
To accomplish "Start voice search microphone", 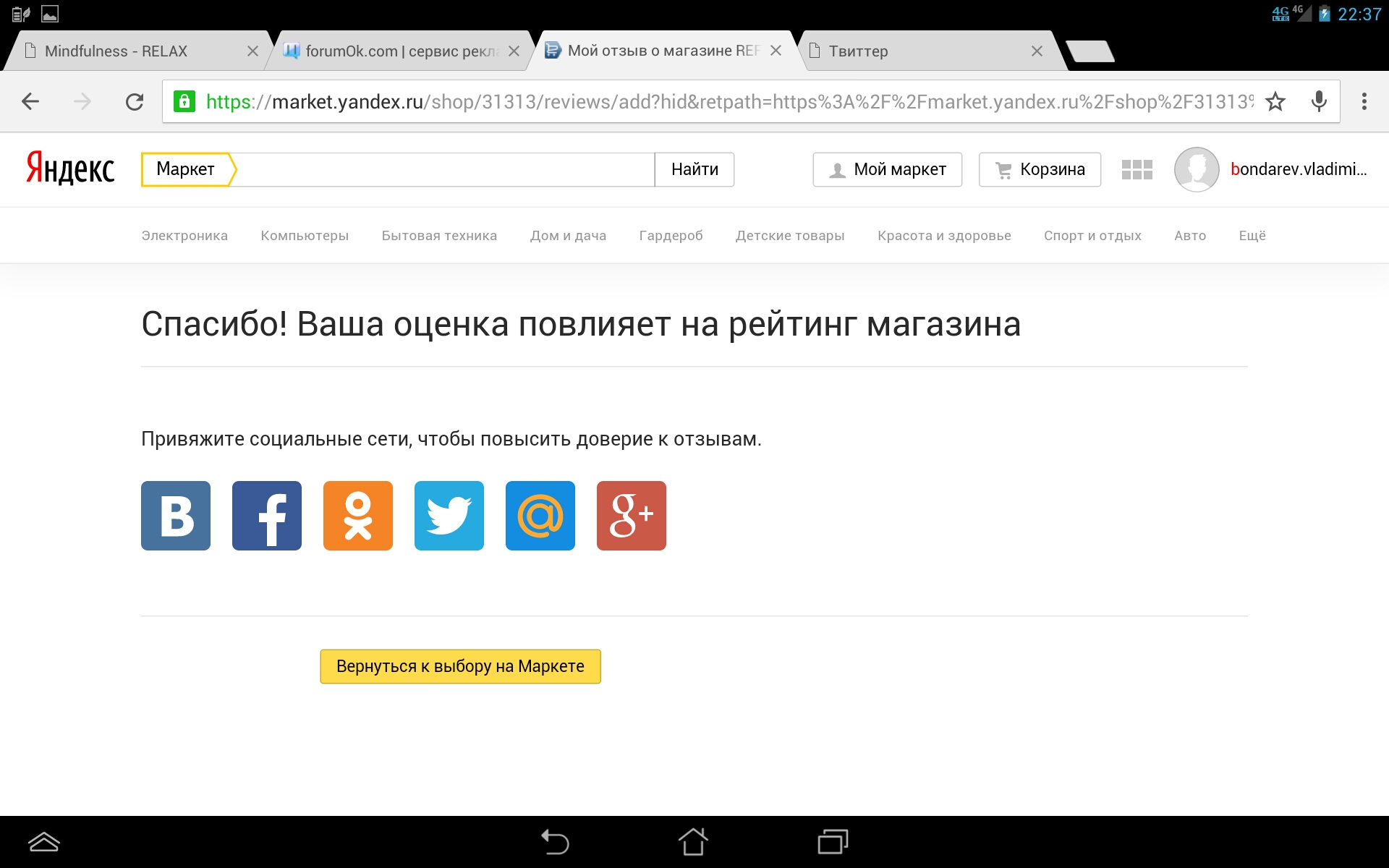I will pyautogui.click(x=1319, y=102).
